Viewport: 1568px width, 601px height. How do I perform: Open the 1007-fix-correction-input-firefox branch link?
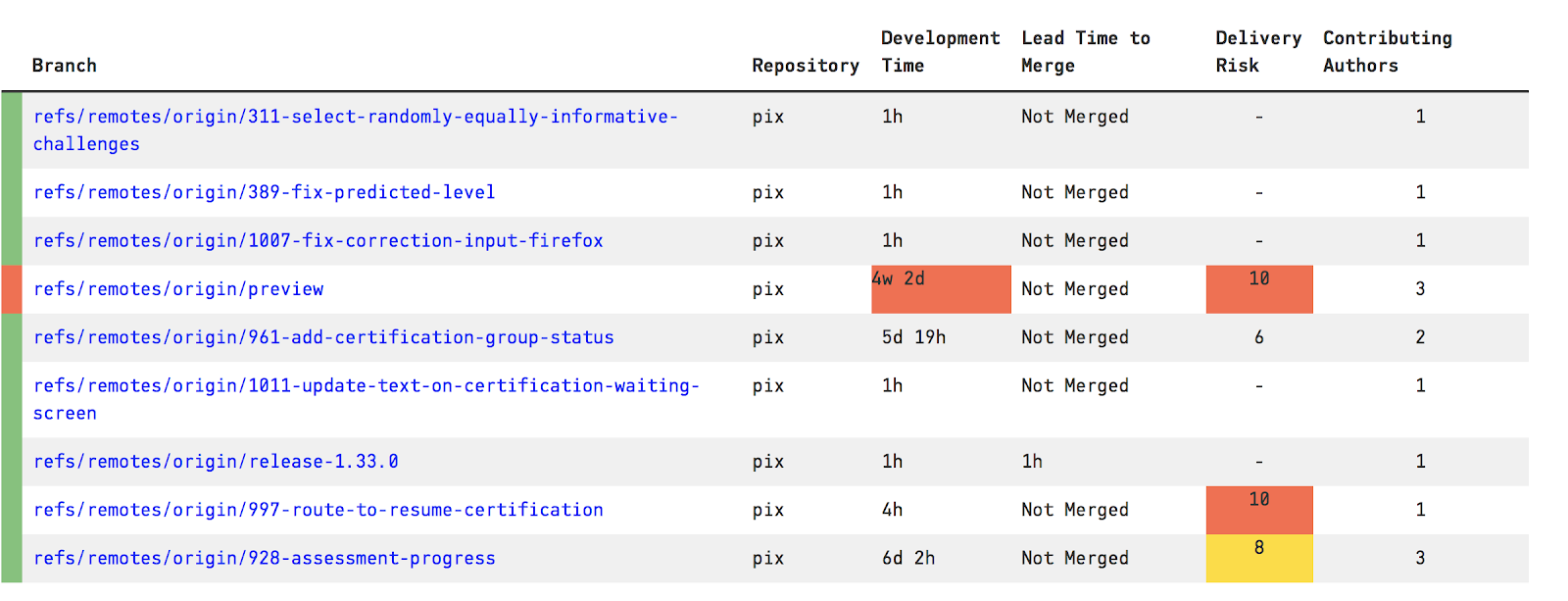(318, 240)
